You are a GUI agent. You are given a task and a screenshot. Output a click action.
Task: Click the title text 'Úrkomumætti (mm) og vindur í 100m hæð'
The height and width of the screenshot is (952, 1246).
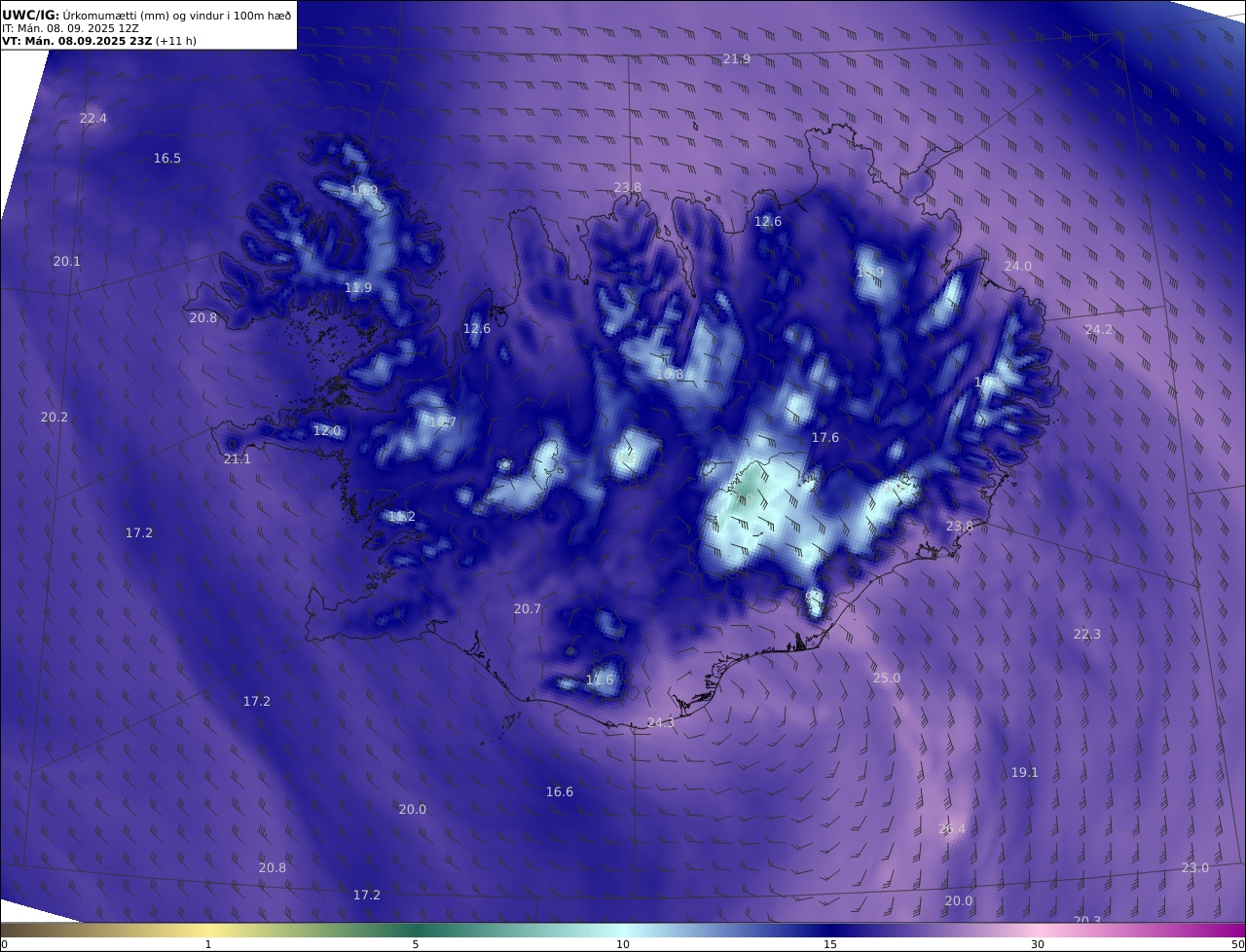tap(176, 15)
